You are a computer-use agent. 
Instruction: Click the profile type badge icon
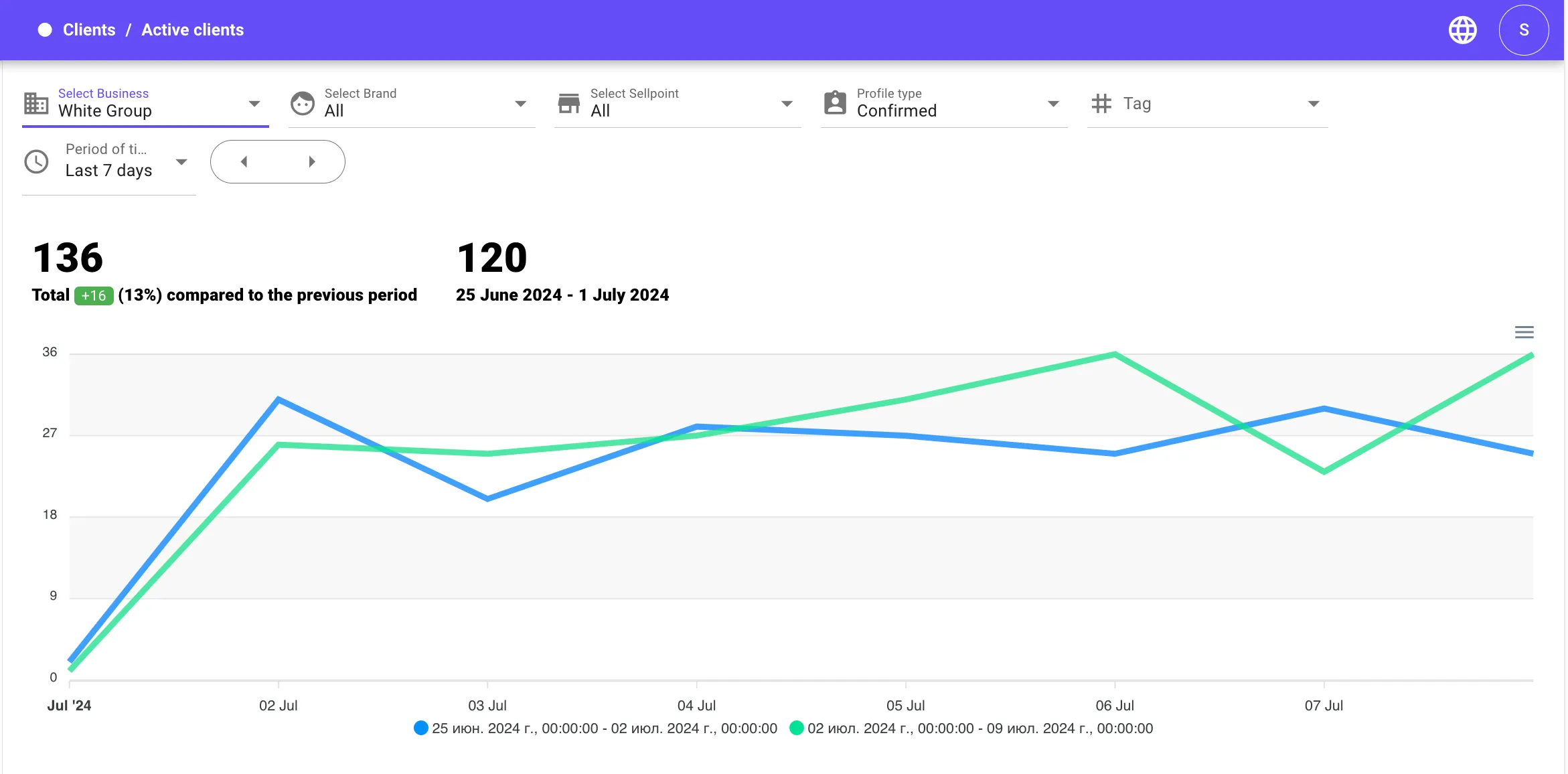835,103
